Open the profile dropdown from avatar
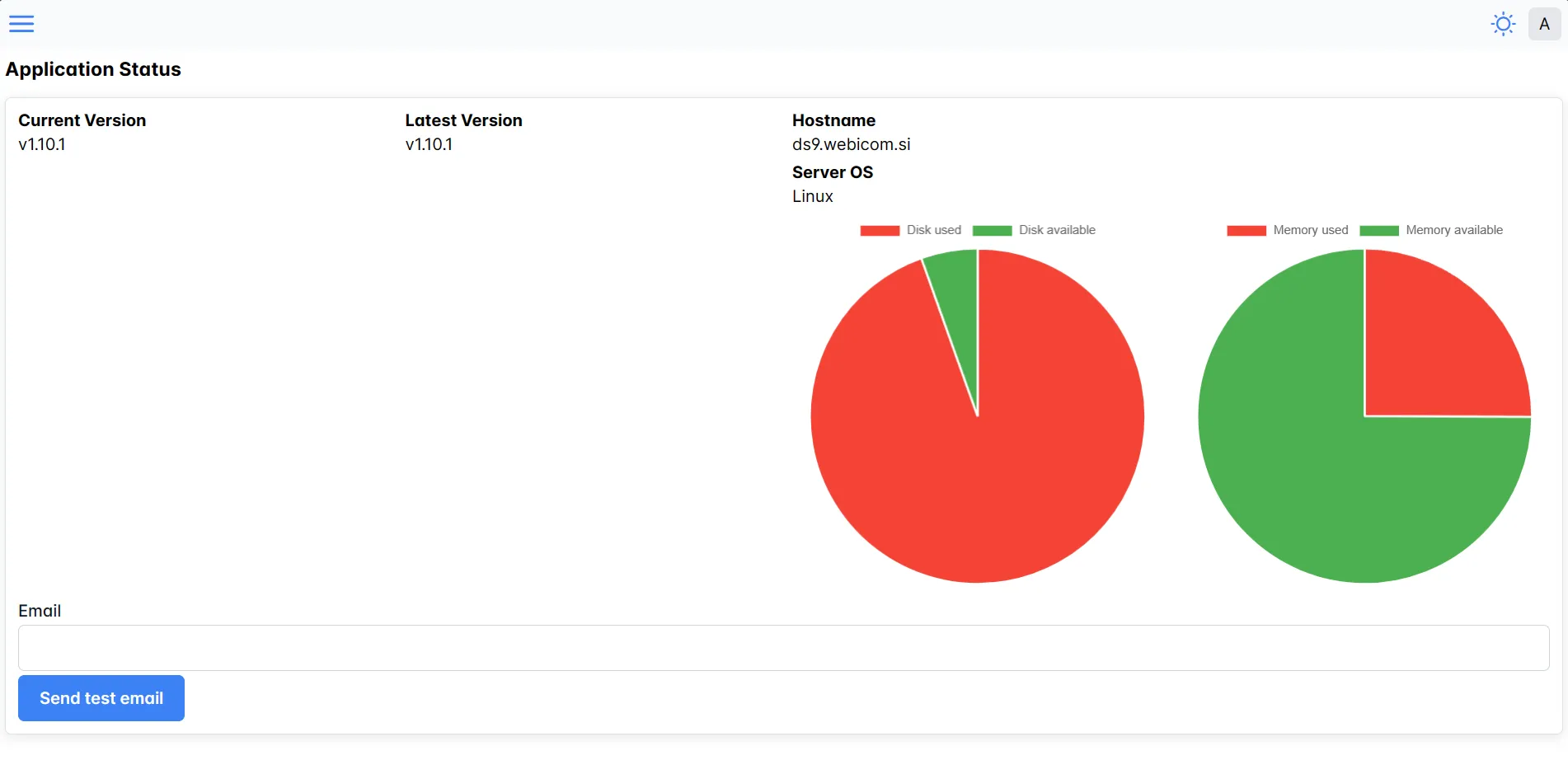The width and height of the screenshot is (1568, 760). pos(1544,23)
